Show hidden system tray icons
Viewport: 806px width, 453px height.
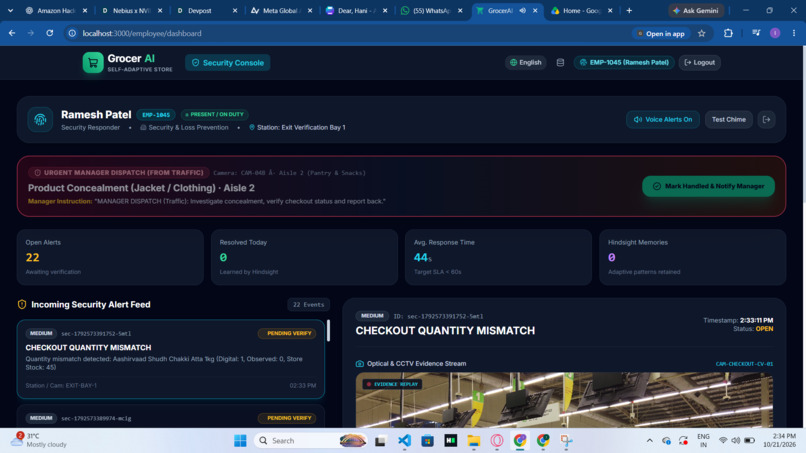pyautogui.click(x=650, y=441)
